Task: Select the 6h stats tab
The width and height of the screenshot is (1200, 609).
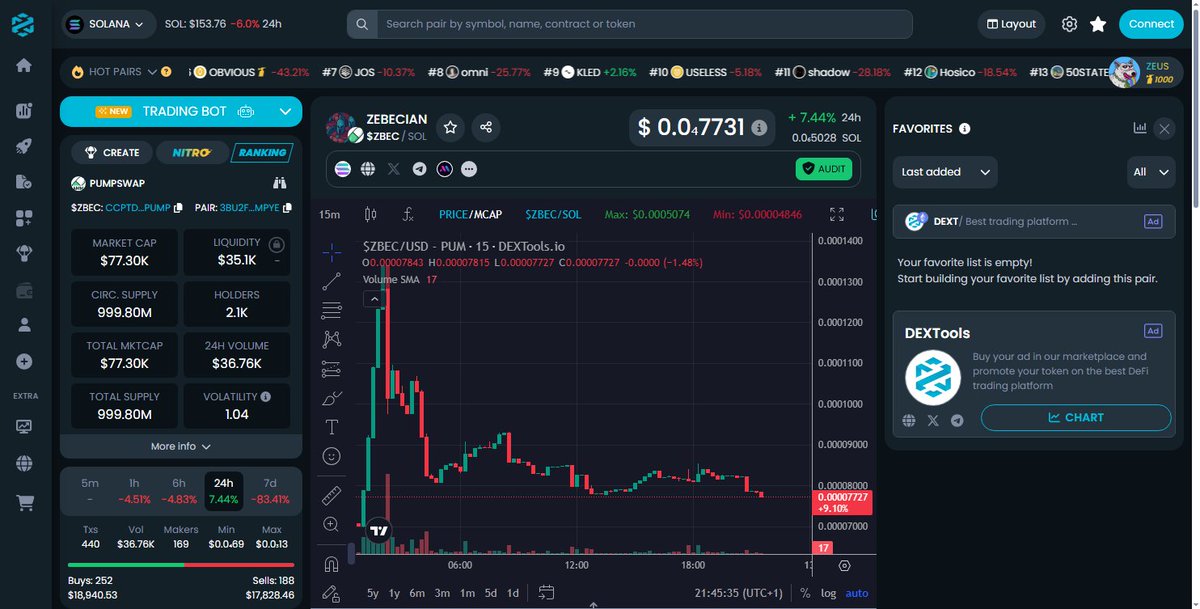Action: click(x=179, y=490)
